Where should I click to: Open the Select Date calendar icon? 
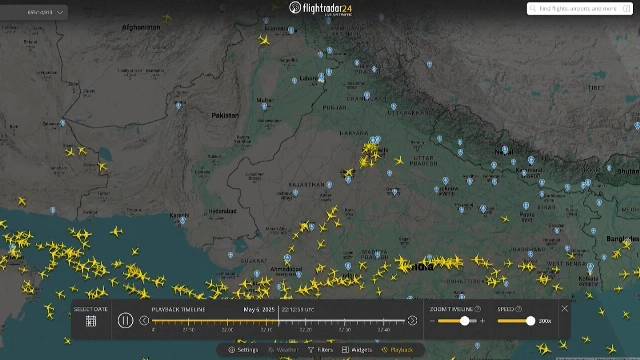(91, 321)
